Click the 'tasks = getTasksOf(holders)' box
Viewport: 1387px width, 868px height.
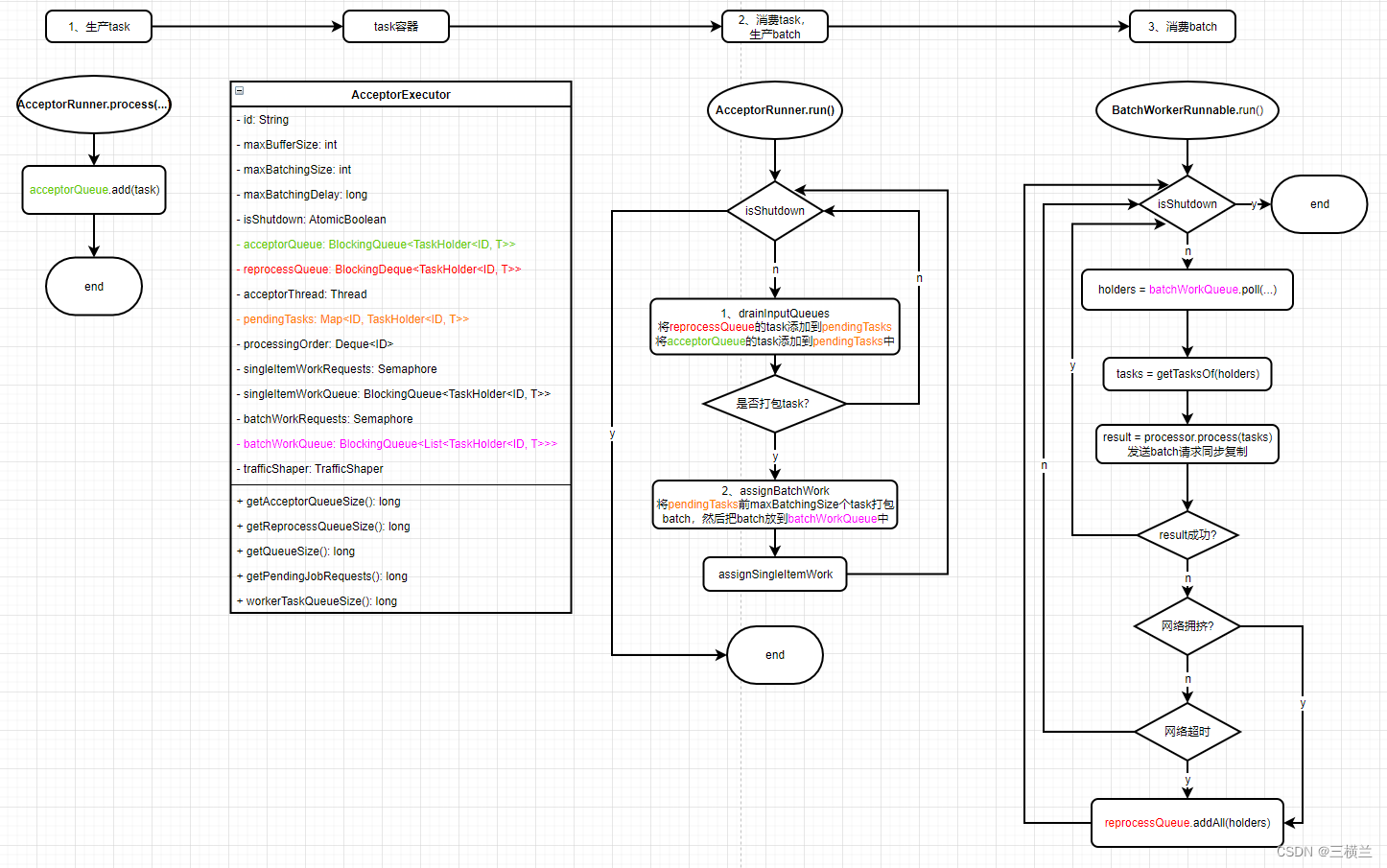click(1187, 374)
